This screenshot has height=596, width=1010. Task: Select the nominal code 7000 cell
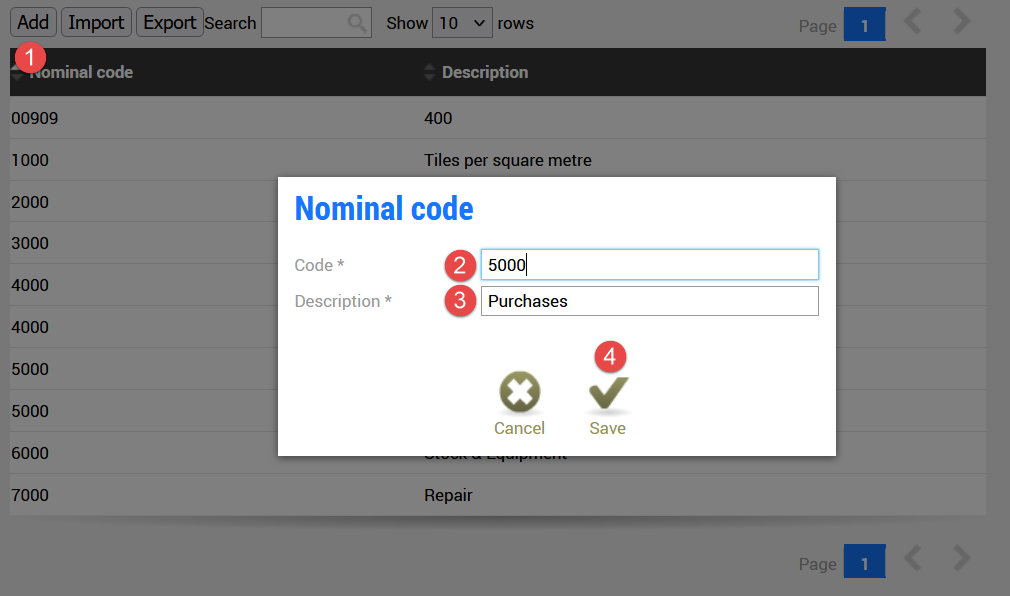tap(30, 495)
